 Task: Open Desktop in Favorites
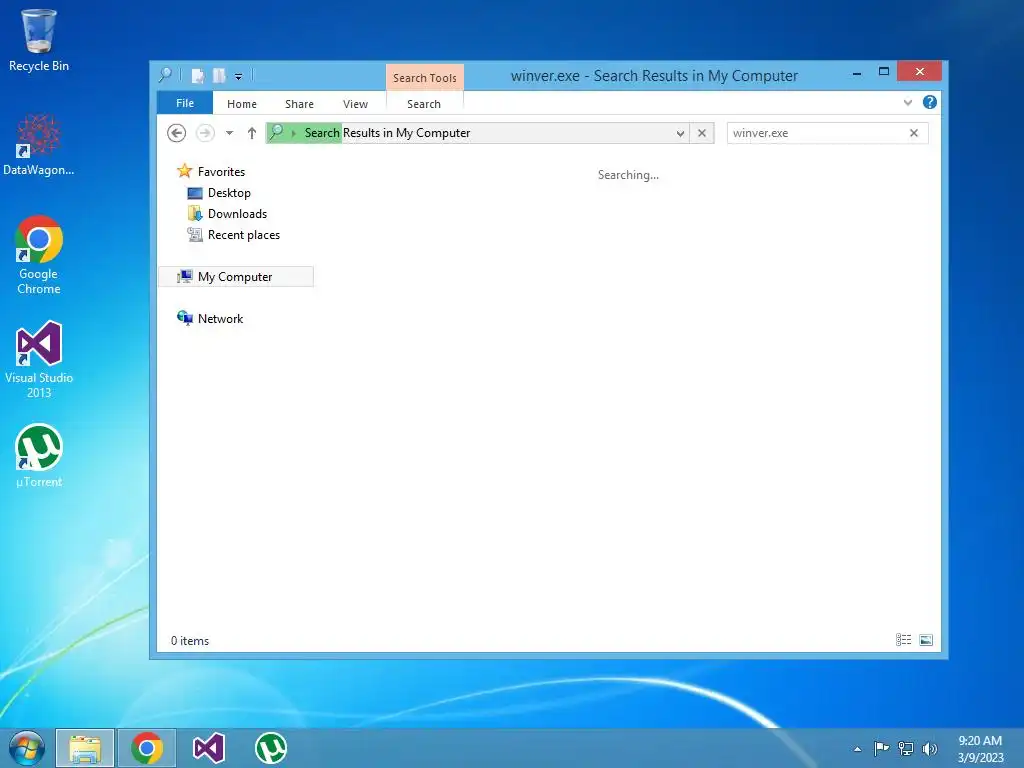(219, 193)
